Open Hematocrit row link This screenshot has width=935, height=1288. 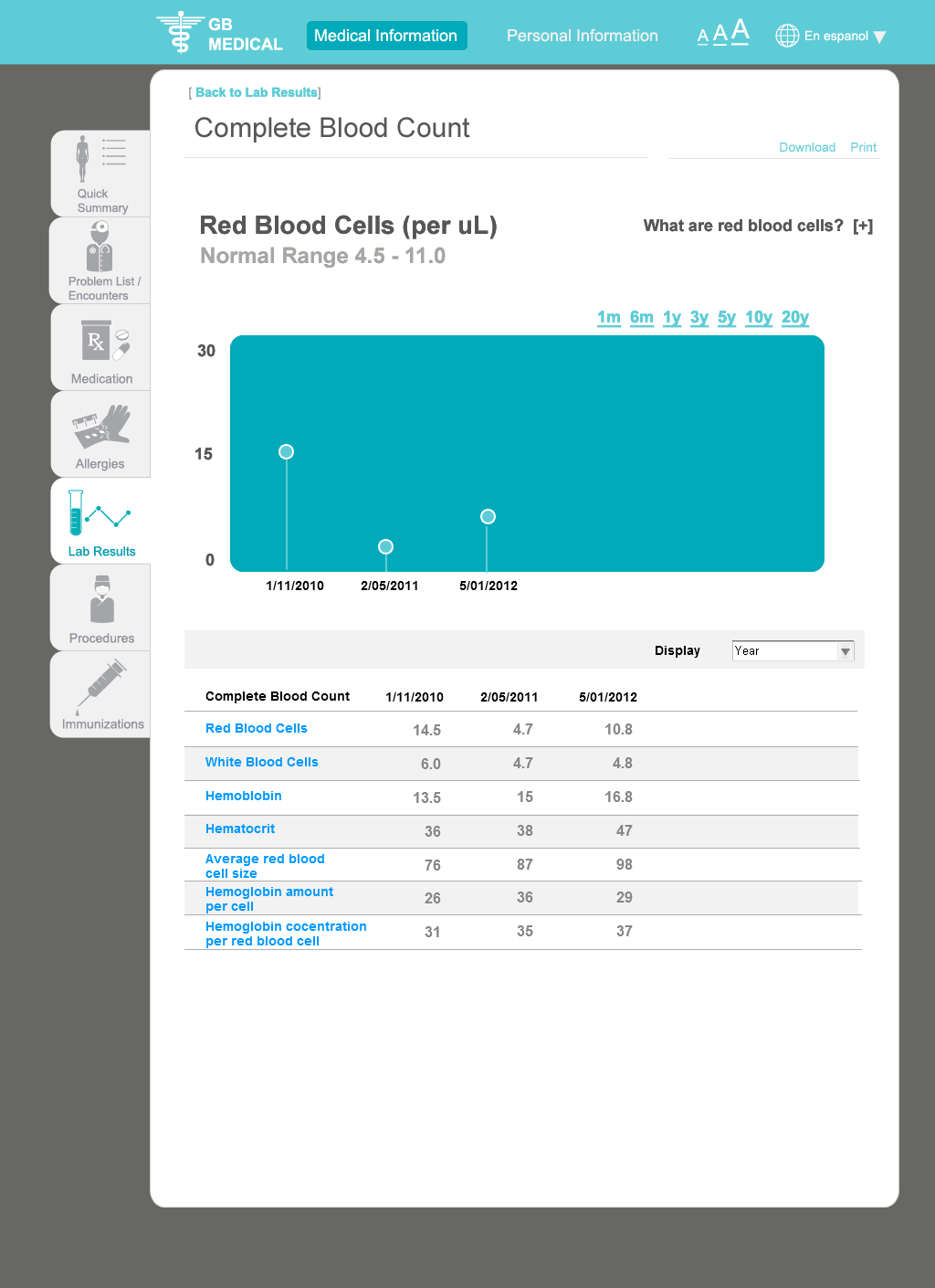click(240, 829)
